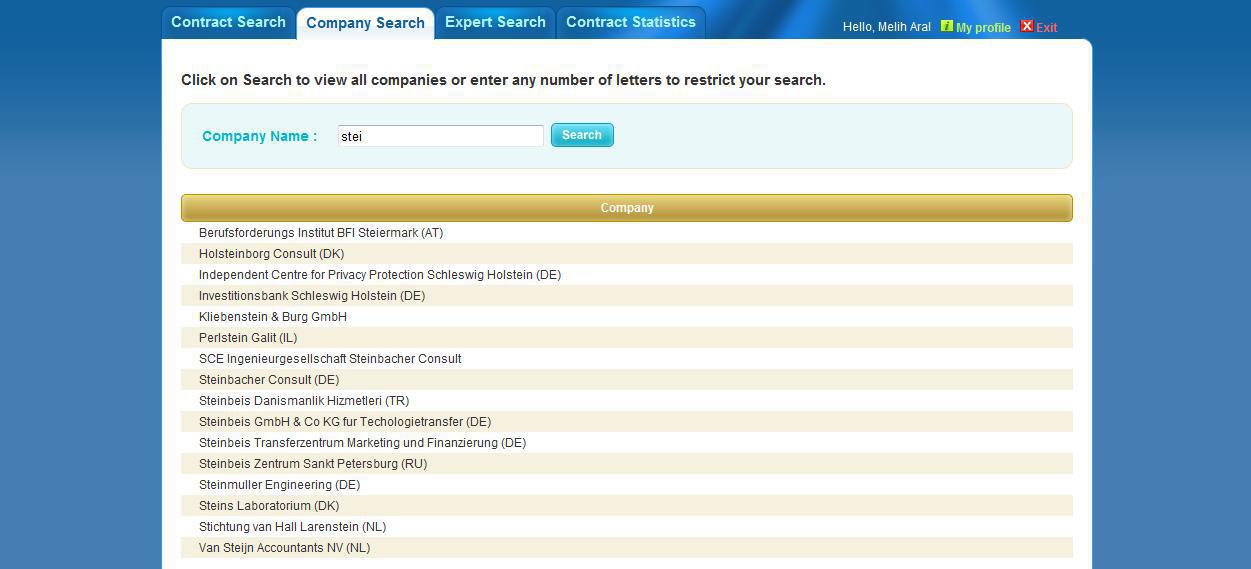The width and height of the screenshot is (1251, 569).
Task: Click the Company column header
Action: click(x=627, y=208)
